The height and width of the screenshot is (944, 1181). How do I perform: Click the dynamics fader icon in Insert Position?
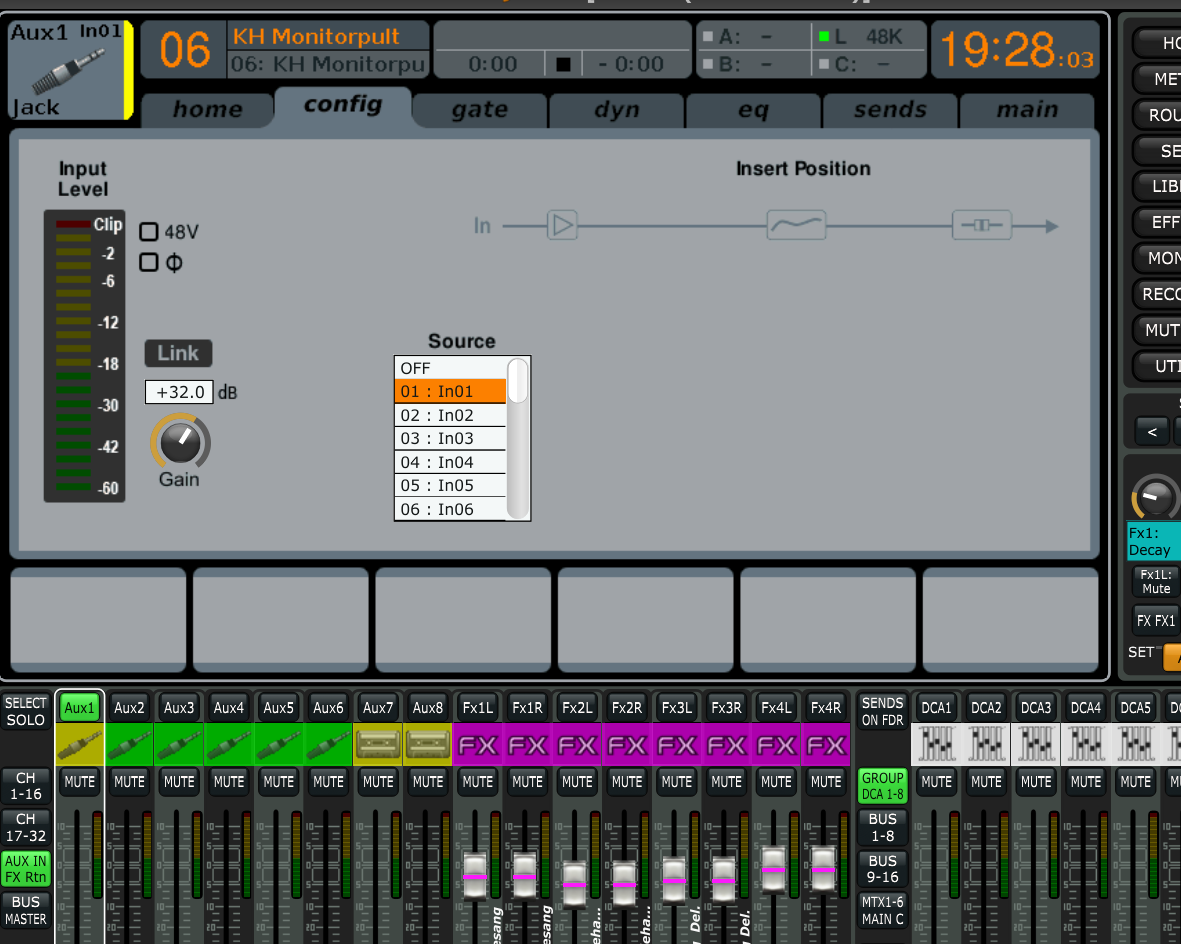(x=981, y=225)
